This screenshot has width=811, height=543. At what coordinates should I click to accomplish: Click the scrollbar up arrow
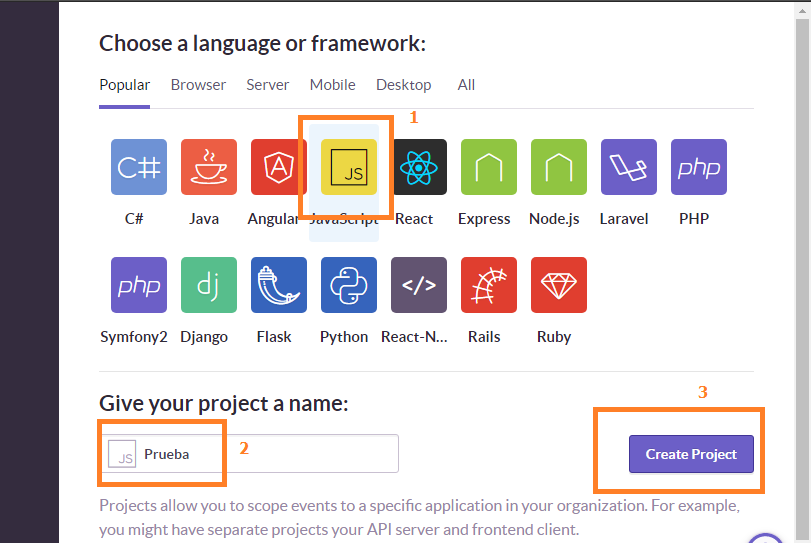803,10
